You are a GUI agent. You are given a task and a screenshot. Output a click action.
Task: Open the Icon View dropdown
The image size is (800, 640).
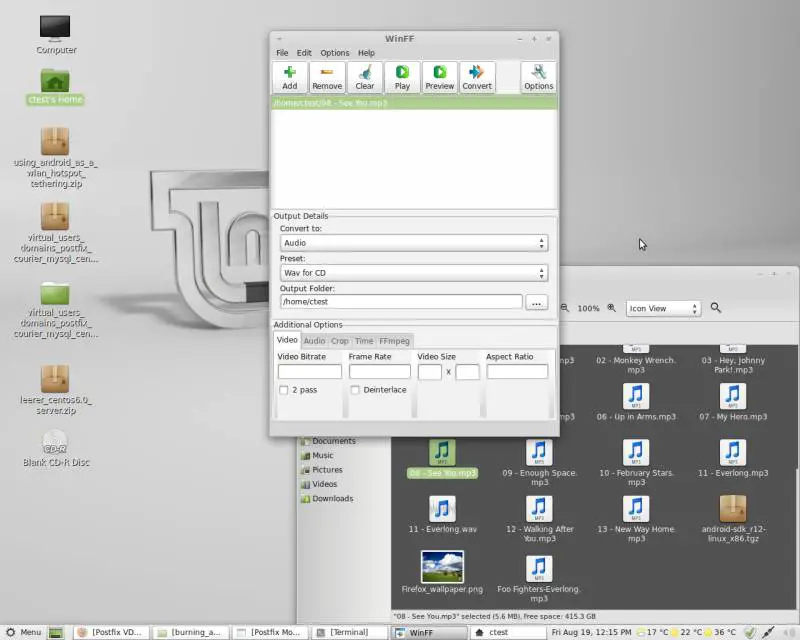click(x=663, y=308)
